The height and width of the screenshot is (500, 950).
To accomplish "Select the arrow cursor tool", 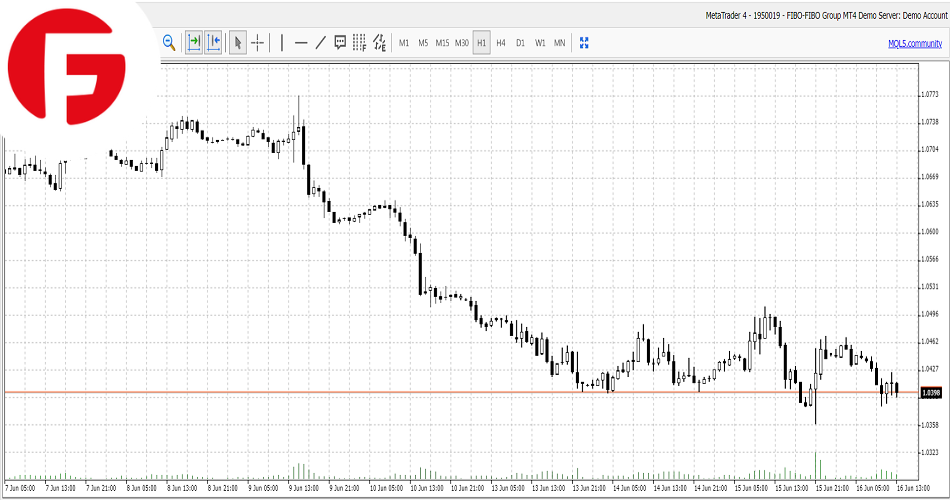I will point(238,42).
